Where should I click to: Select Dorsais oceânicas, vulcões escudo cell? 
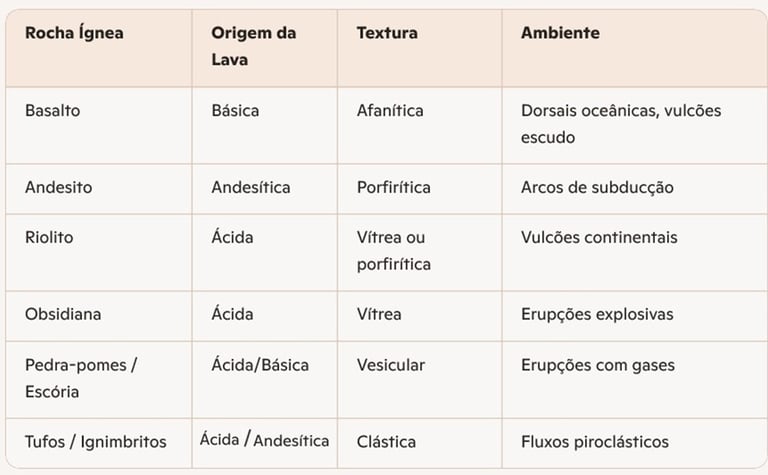pyautogui.click(x=621, y=124)
